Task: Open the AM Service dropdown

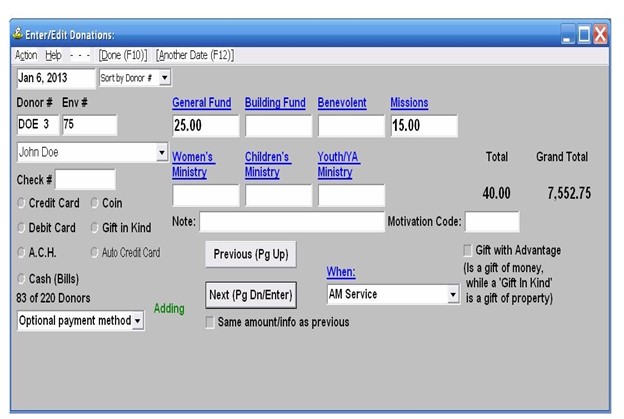Action: tap(452, 295)
